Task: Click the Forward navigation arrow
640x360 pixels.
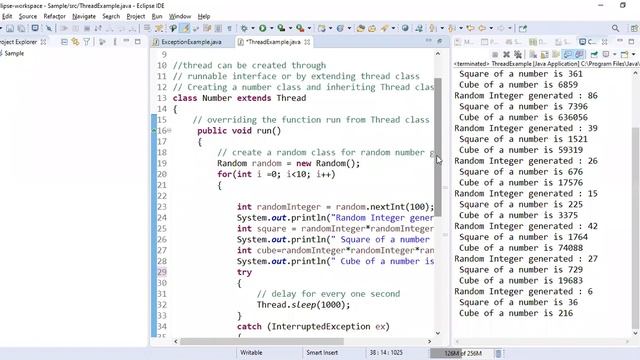Action: (501, 28)
